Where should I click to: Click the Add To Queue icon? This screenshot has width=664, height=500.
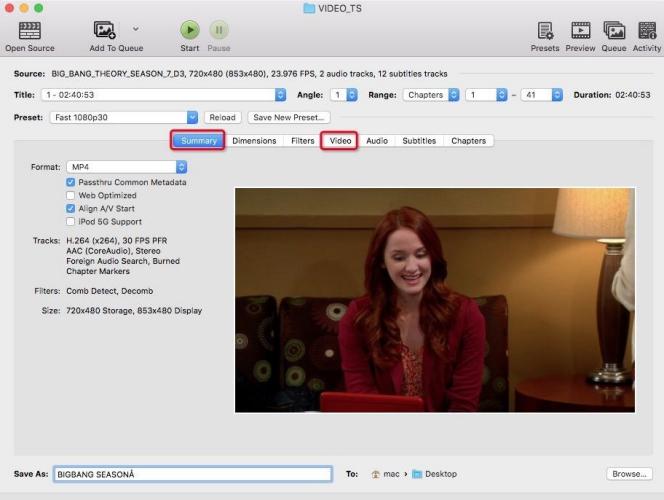pyautogui.click(x=105, y=30)
